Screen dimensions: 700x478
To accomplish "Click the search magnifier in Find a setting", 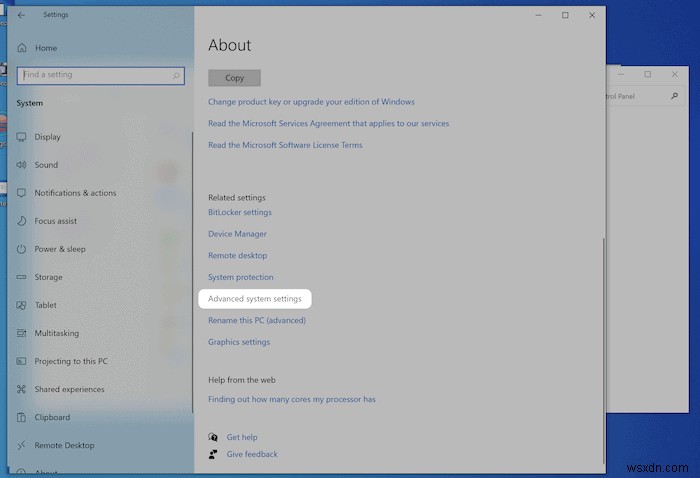I will point(176,76).
